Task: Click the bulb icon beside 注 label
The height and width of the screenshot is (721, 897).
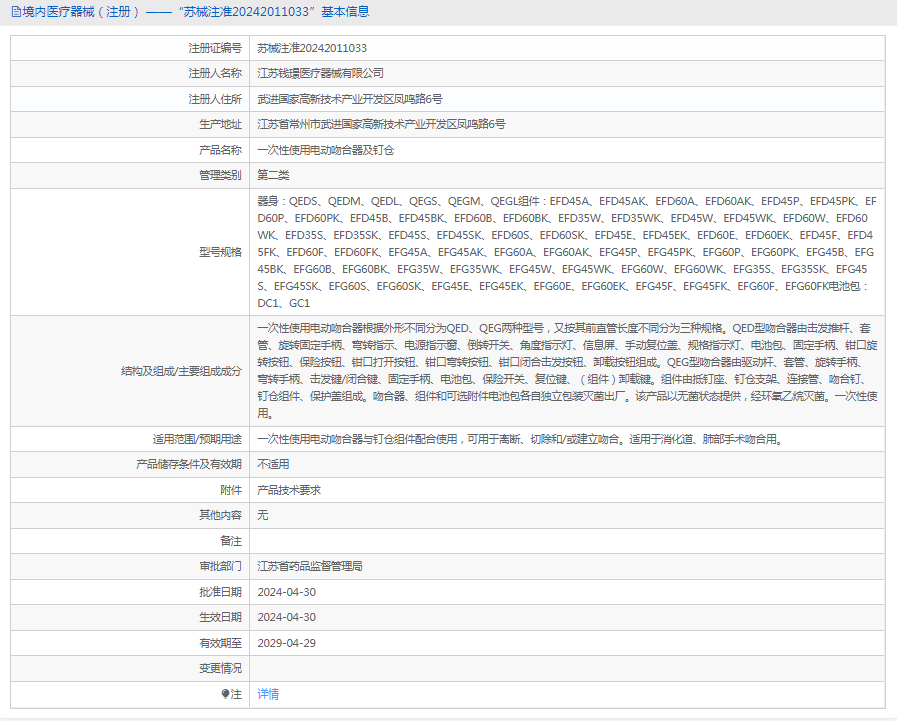Action: tap(225, 694)
